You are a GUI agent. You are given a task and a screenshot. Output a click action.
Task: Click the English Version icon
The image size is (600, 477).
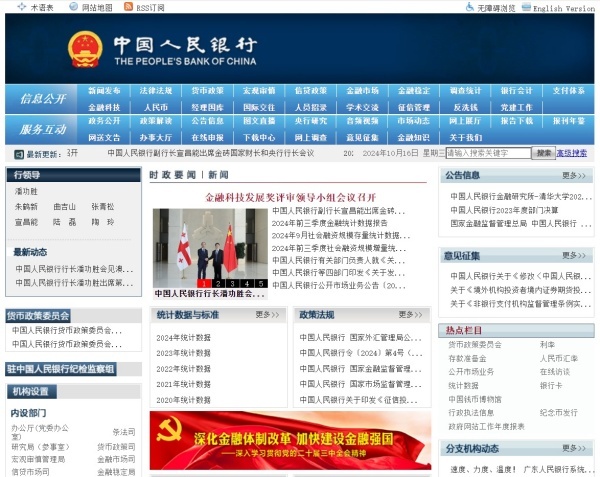click(527, 7)
